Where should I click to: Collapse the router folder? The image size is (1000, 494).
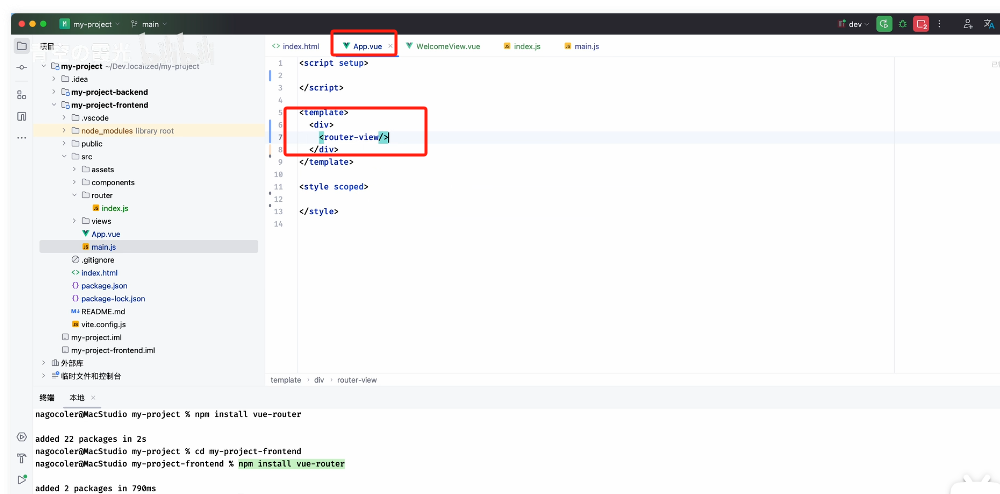75,196
